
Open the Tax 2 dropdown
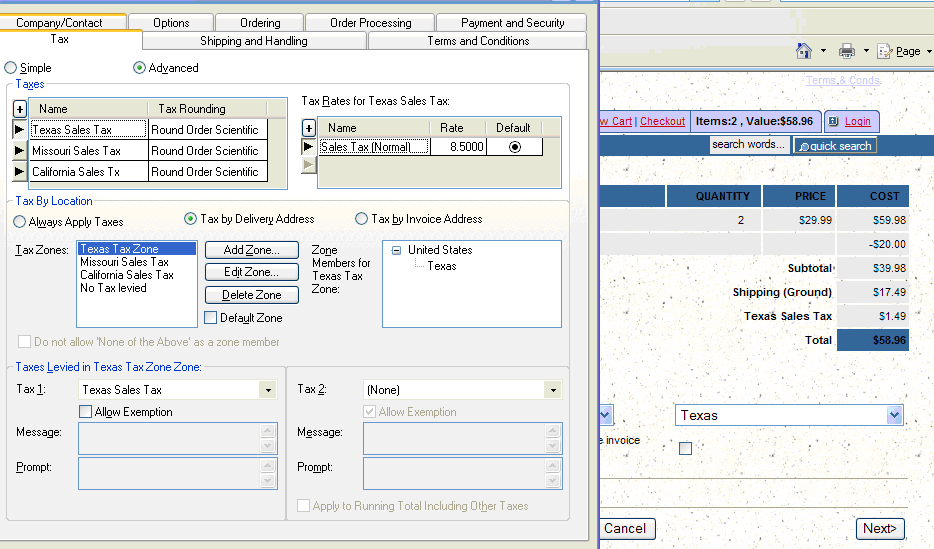click(x=552, y=390)
